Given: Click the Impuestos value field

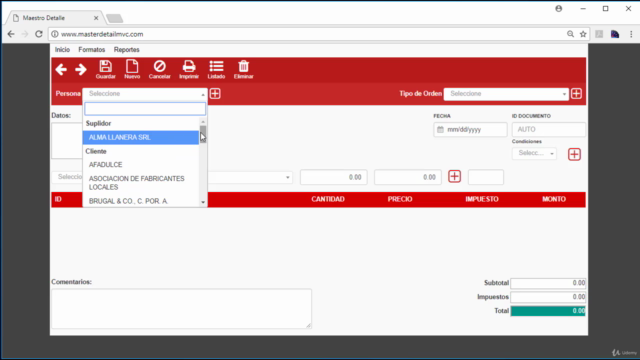Looking at the screenshot, I should 548,297.
